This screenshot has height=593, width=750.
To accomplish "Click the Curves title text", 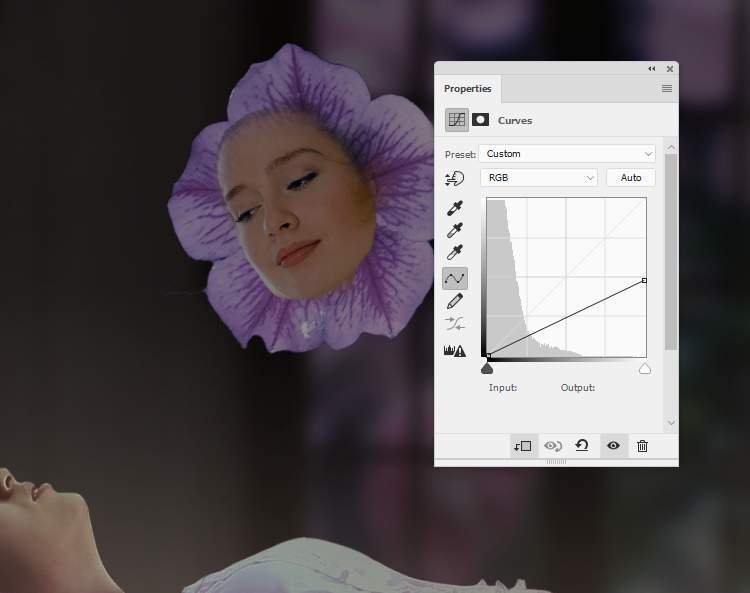I will tap(515, 121).
